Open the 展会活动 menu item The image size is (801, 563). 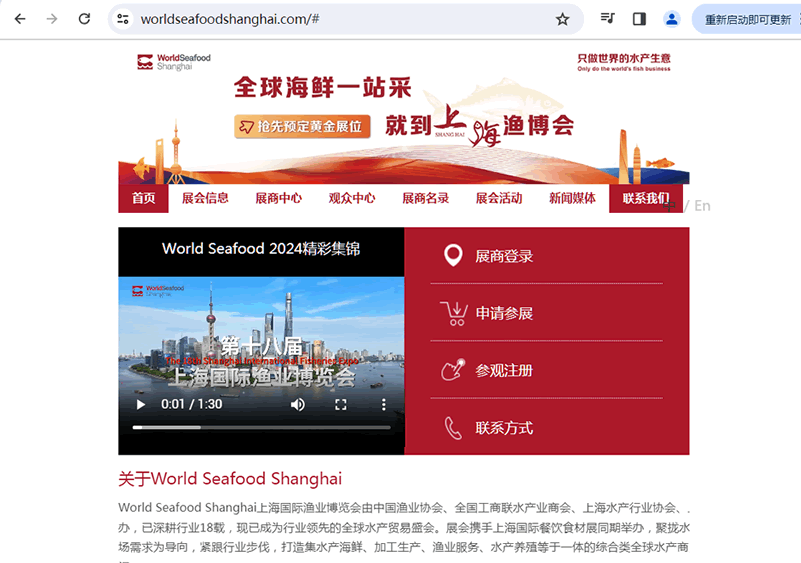point(499,198)
